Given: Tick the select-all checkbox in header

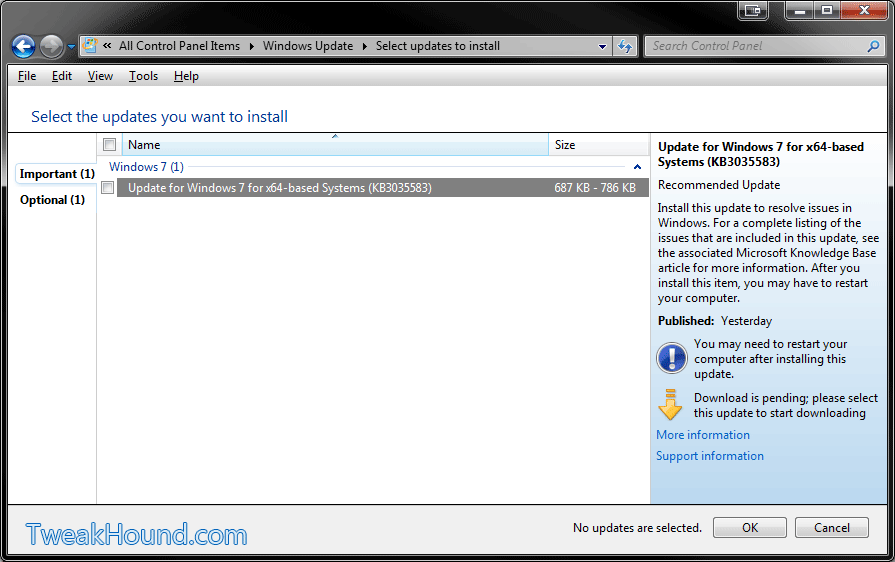Looking at the screenshot, I should (110, 145).
